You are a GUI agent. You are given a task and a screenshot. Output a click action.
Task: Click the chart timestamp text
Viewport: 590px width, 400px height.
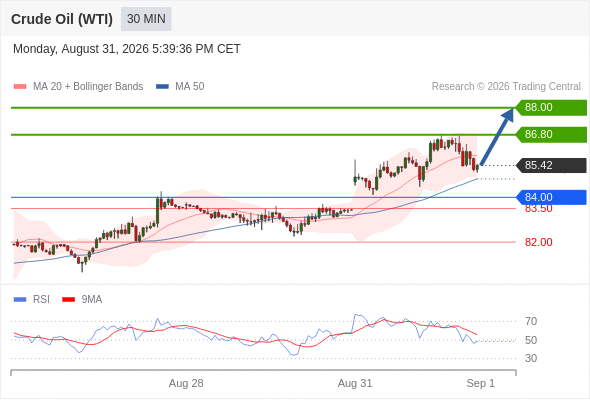(x=127, y=49)
